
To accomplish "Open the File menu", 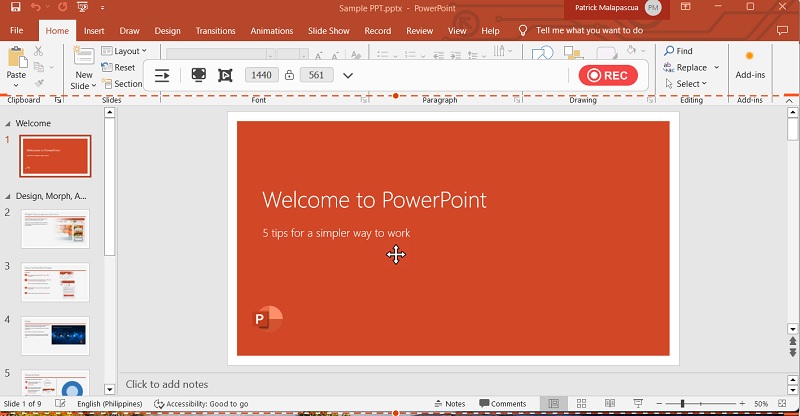I will coord(16,31).
